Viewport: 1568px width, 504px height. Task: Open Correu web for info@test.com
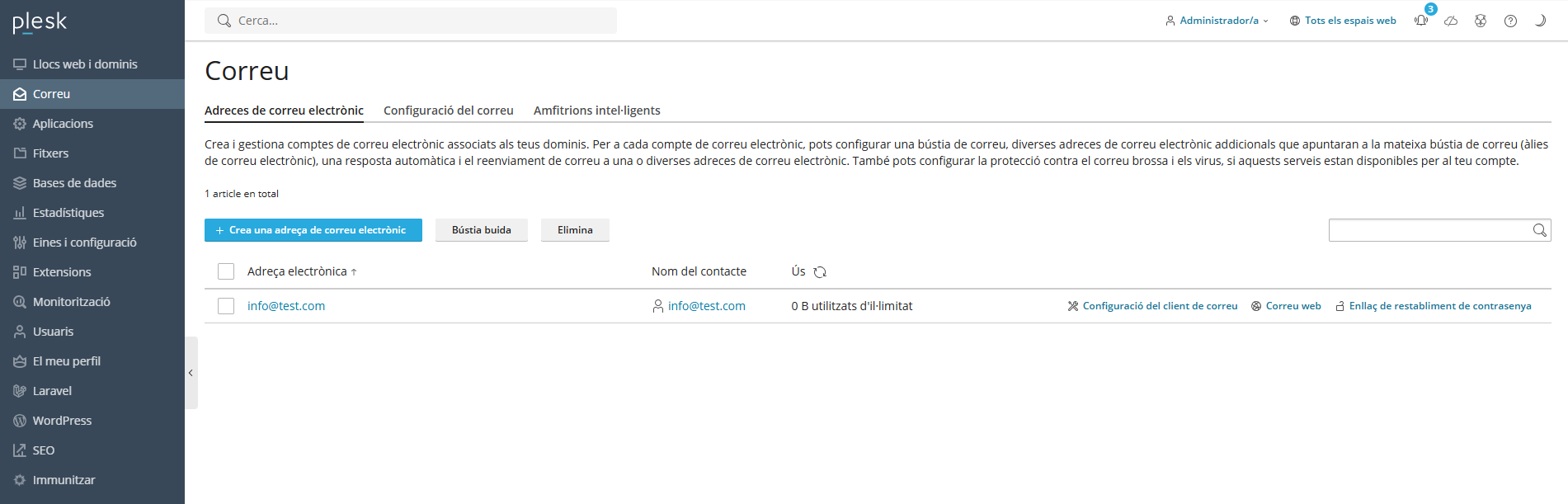point(1293,306)
